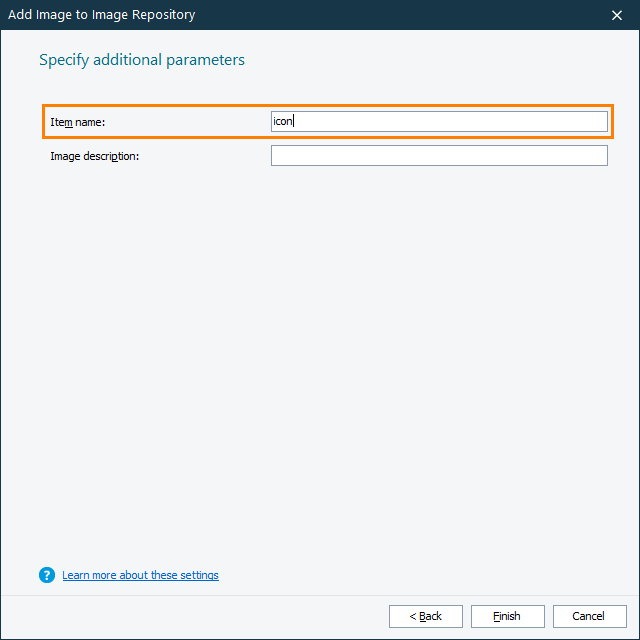Viewport: 640px width, 640px height.
Task: Place cursor on the typed word "icon"
Action: tap(282, 121)
